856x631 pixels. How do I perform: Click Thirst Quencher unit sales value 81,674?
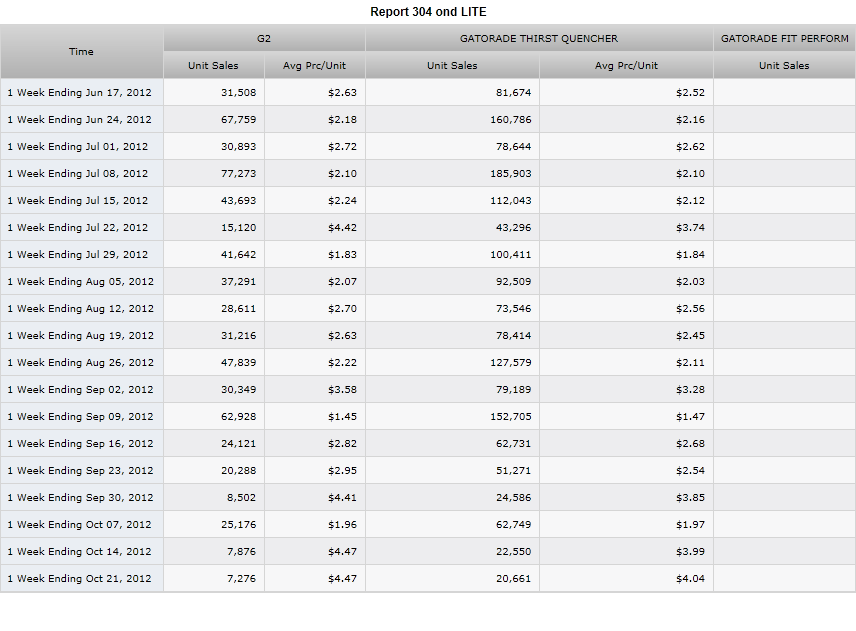tap(514, 92)
